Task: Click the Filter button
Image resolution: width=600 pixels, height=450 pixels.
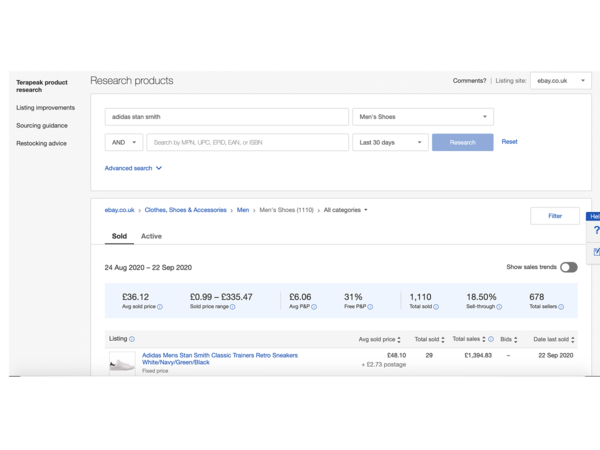Action: pos(555,216)
